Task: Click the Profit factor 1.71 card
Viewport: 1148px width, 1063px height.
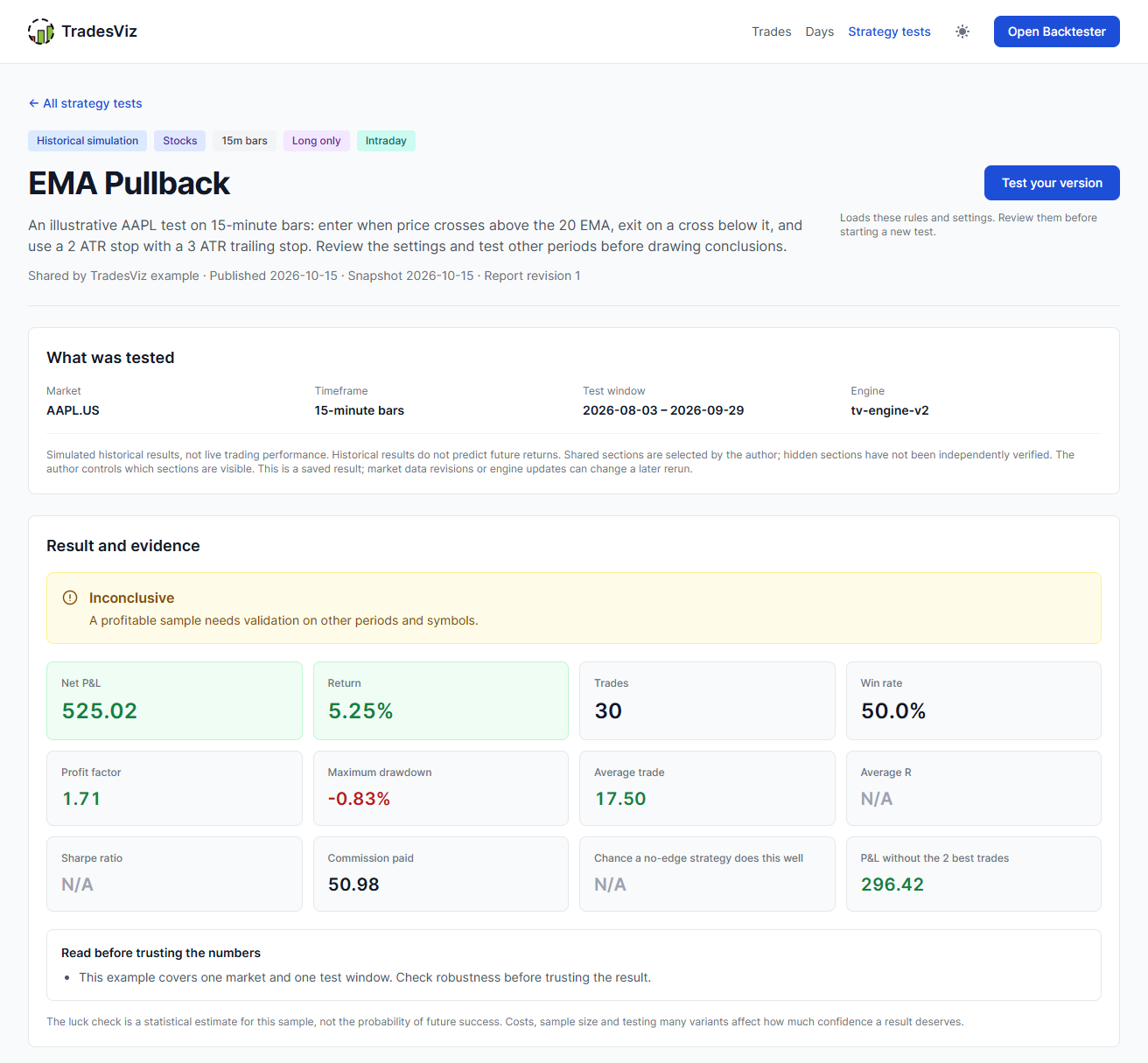Action: tap(174, 788)
